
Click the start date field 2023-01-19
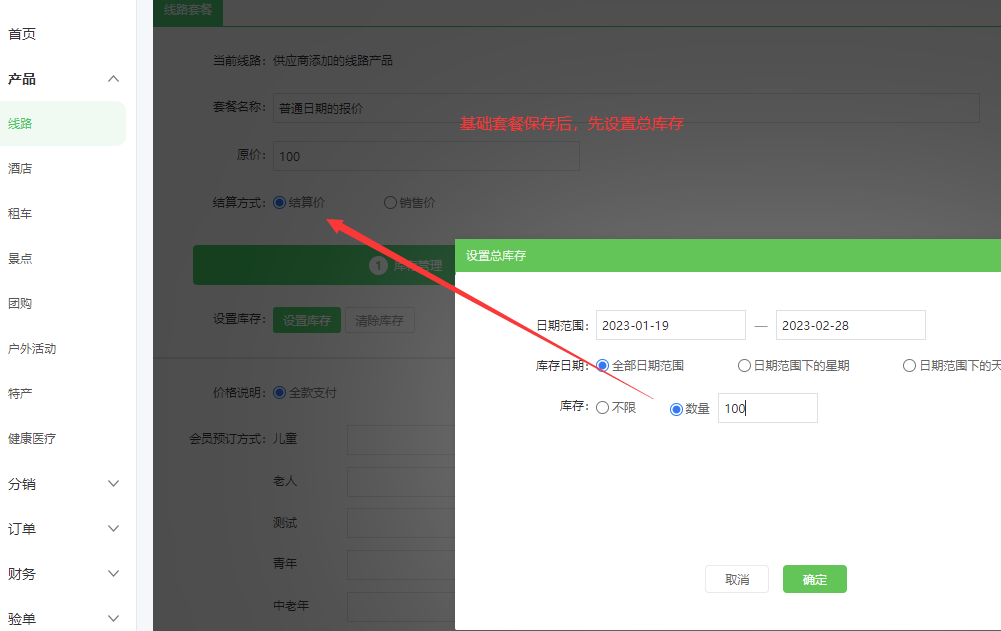(670, 325)
